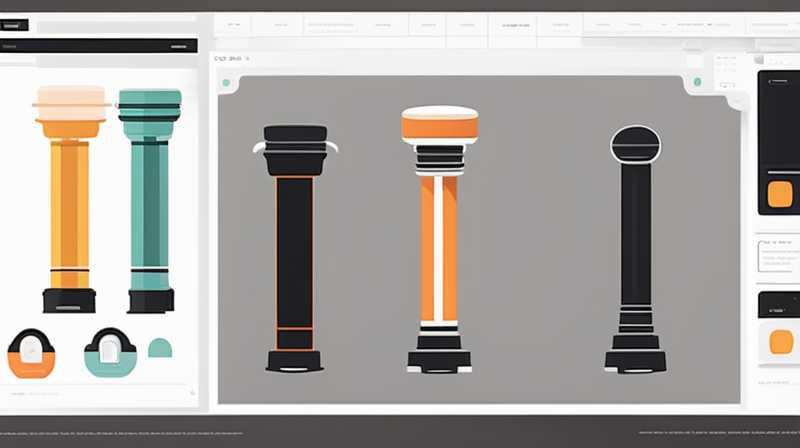The height and width of the screenshot is (448, 800).
Task: Click the base of the round-head black flashlight
Action: click(x=635, y=357)
